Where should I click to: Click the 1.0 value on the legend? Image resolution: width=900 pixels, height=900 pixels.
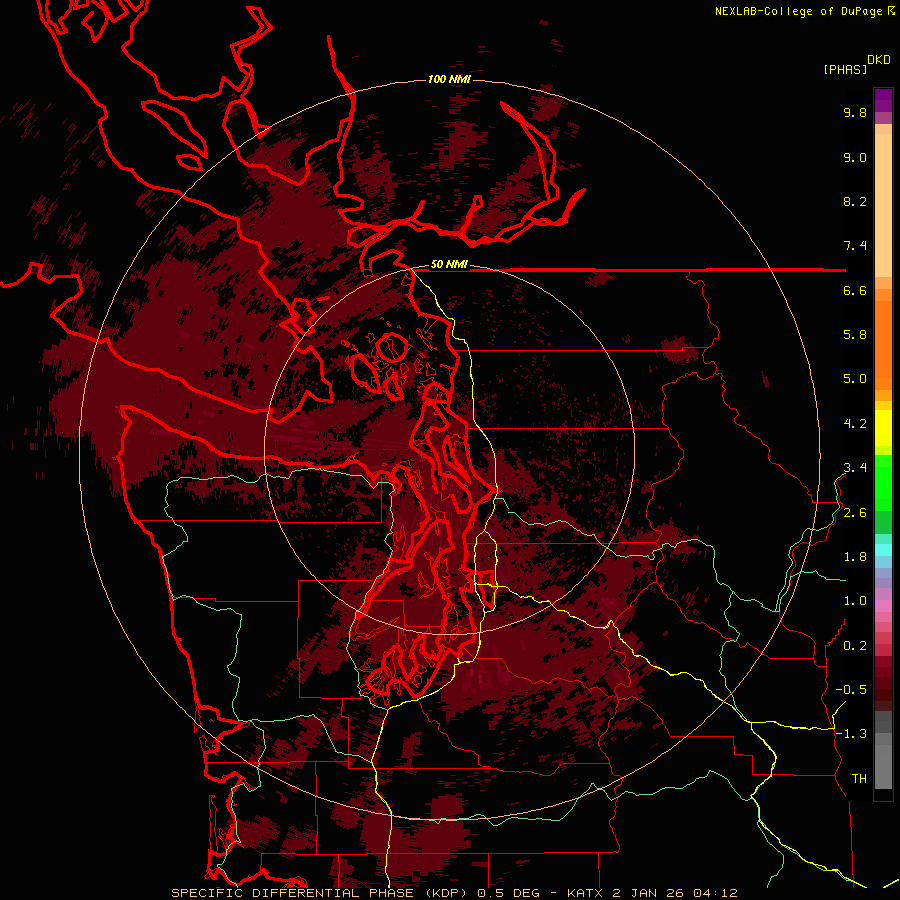tap(855, 601)
